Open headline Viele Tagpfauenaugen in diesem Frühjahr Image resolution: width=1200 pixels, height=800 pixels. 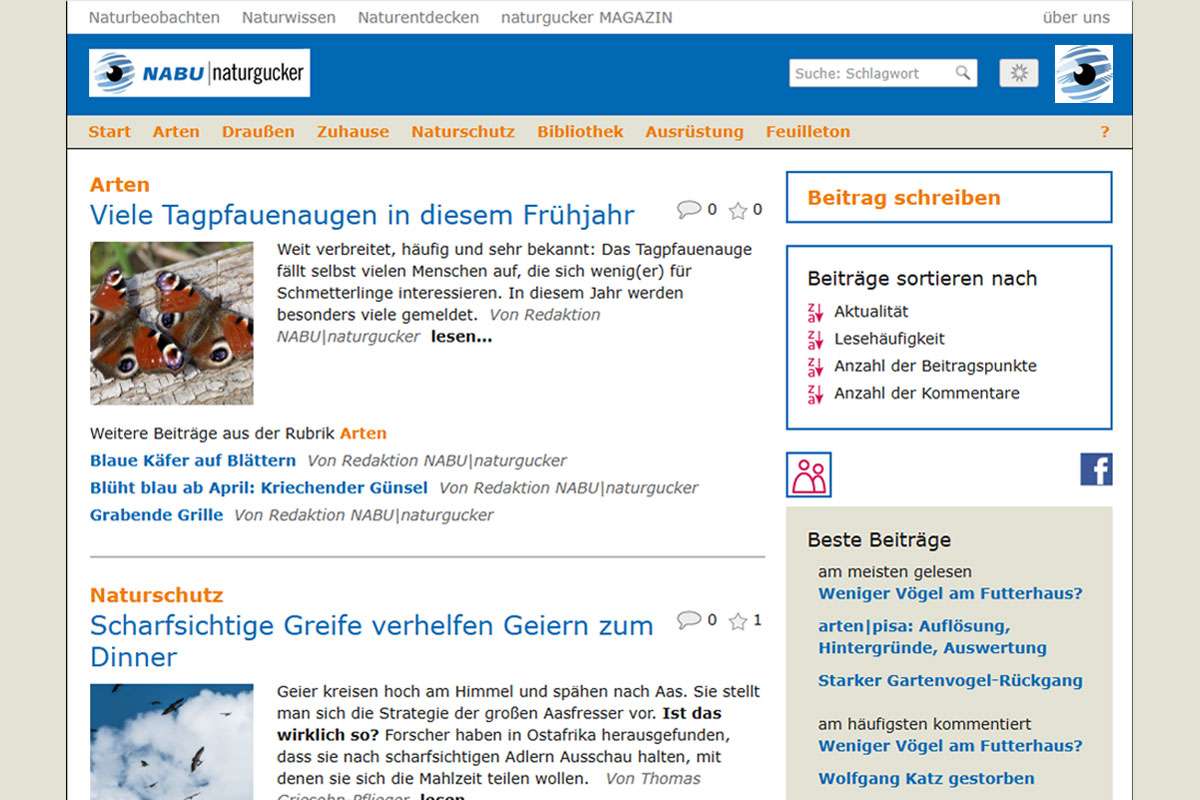tap(362, 215)
